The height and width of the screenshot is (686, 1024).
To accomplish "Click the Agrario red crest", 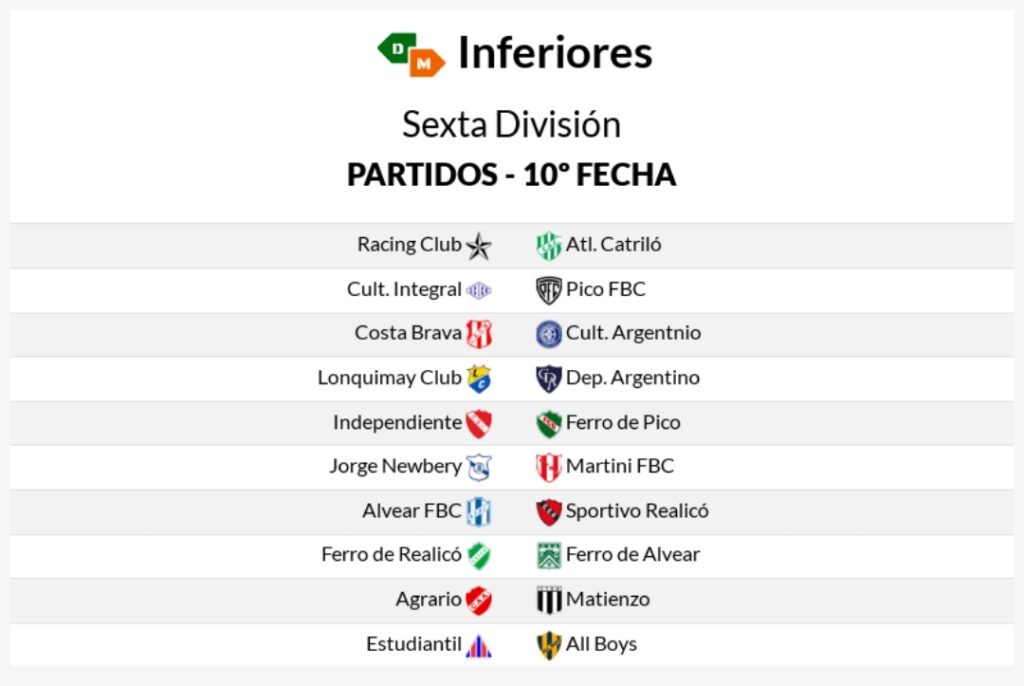I will 479,601.
